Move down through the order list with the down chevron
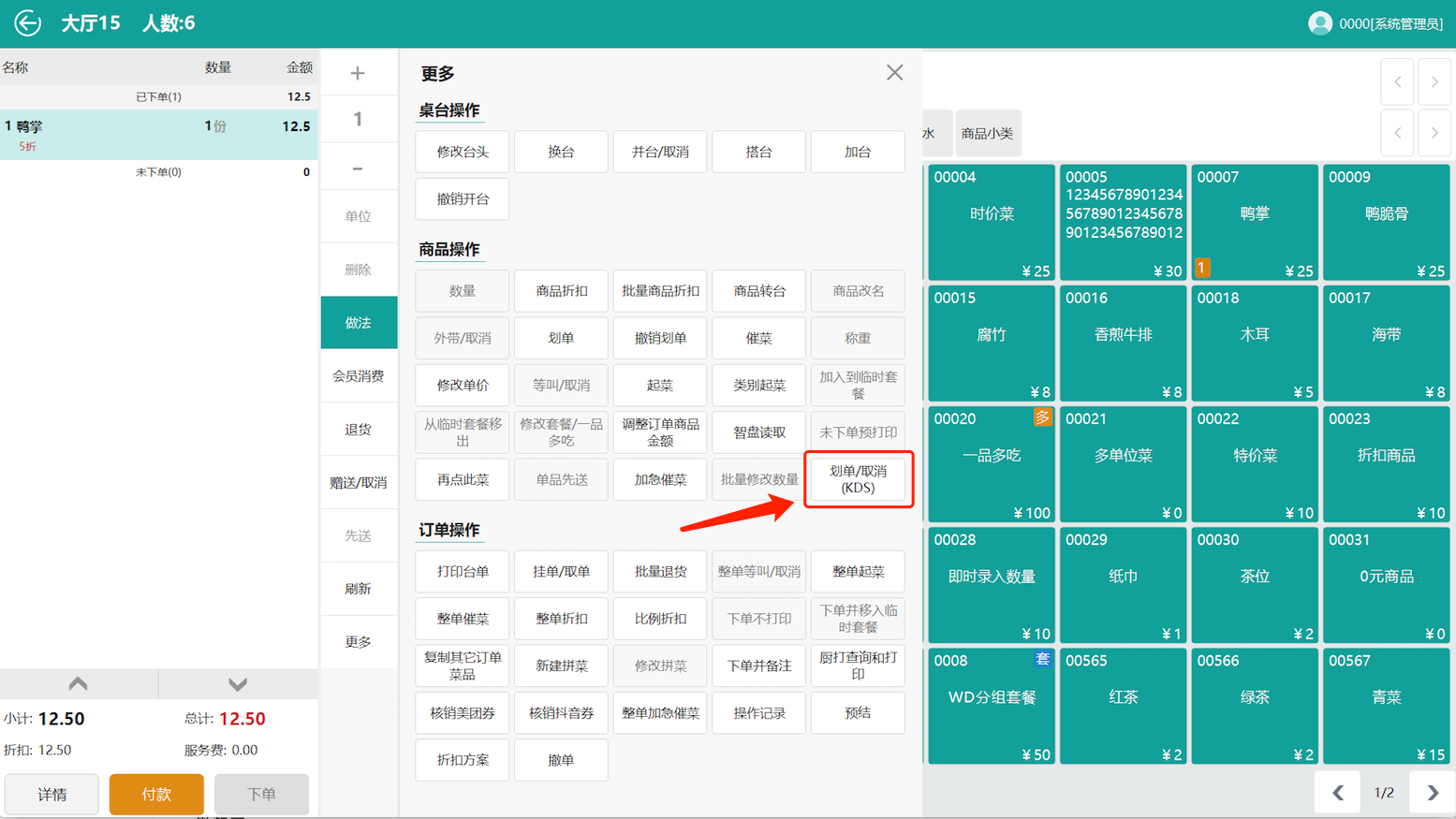The width and height of the screenshot is (1456, 819). 238,683
